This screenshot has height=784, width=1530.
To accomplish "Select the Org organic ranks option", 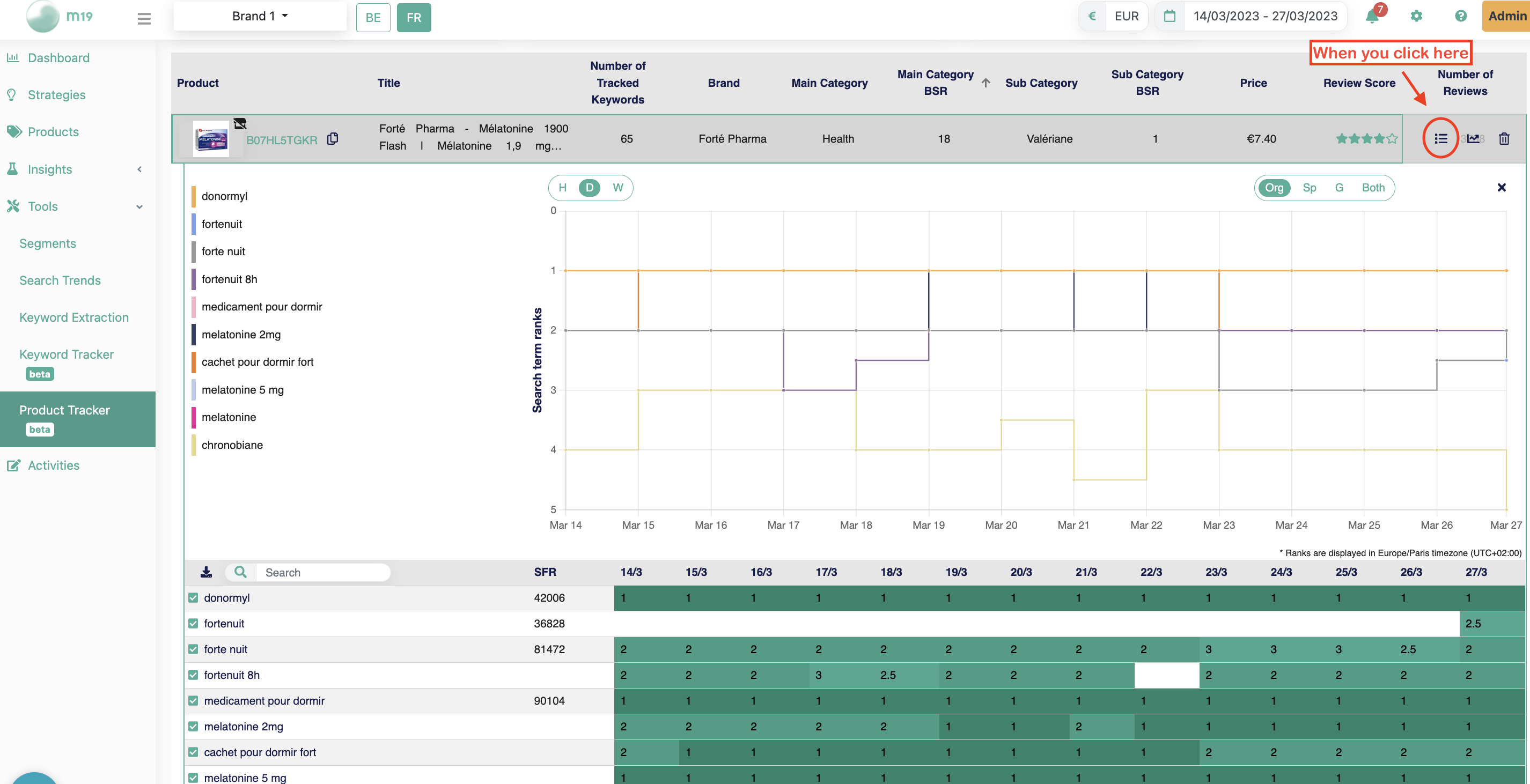I will [1274, 188].
